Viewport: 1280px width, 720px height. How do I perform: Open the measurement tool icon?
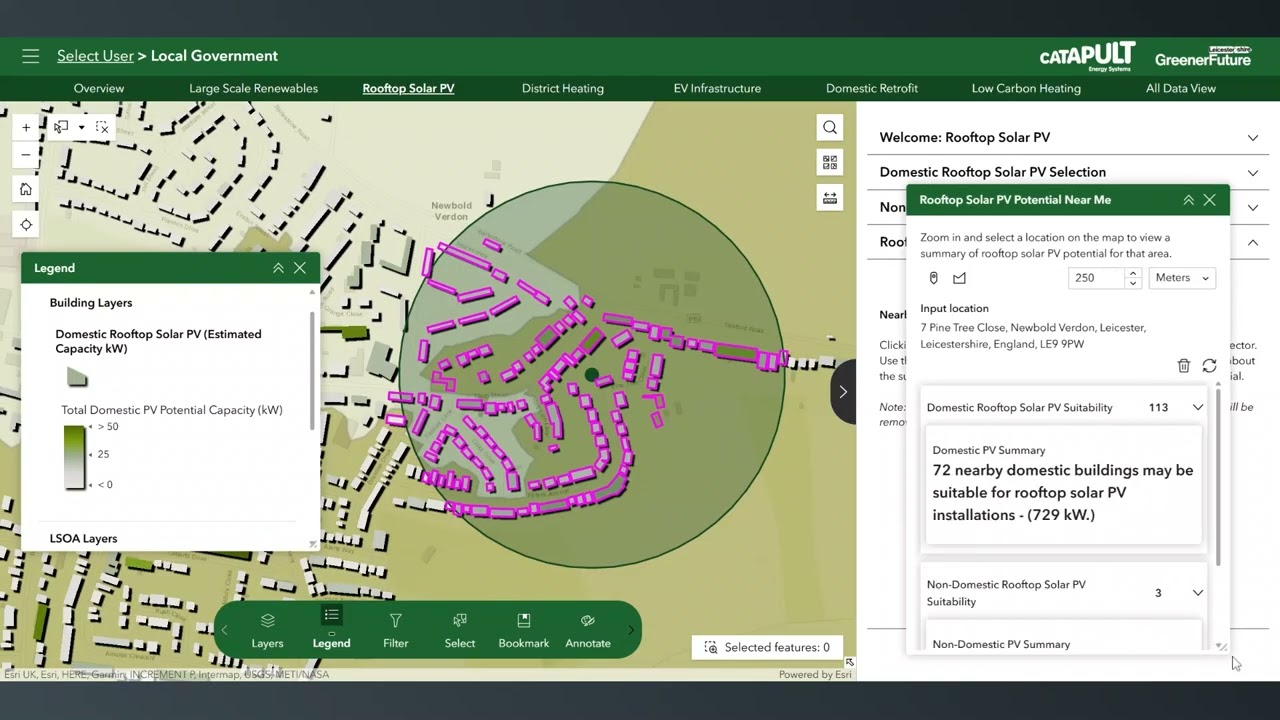830,198
